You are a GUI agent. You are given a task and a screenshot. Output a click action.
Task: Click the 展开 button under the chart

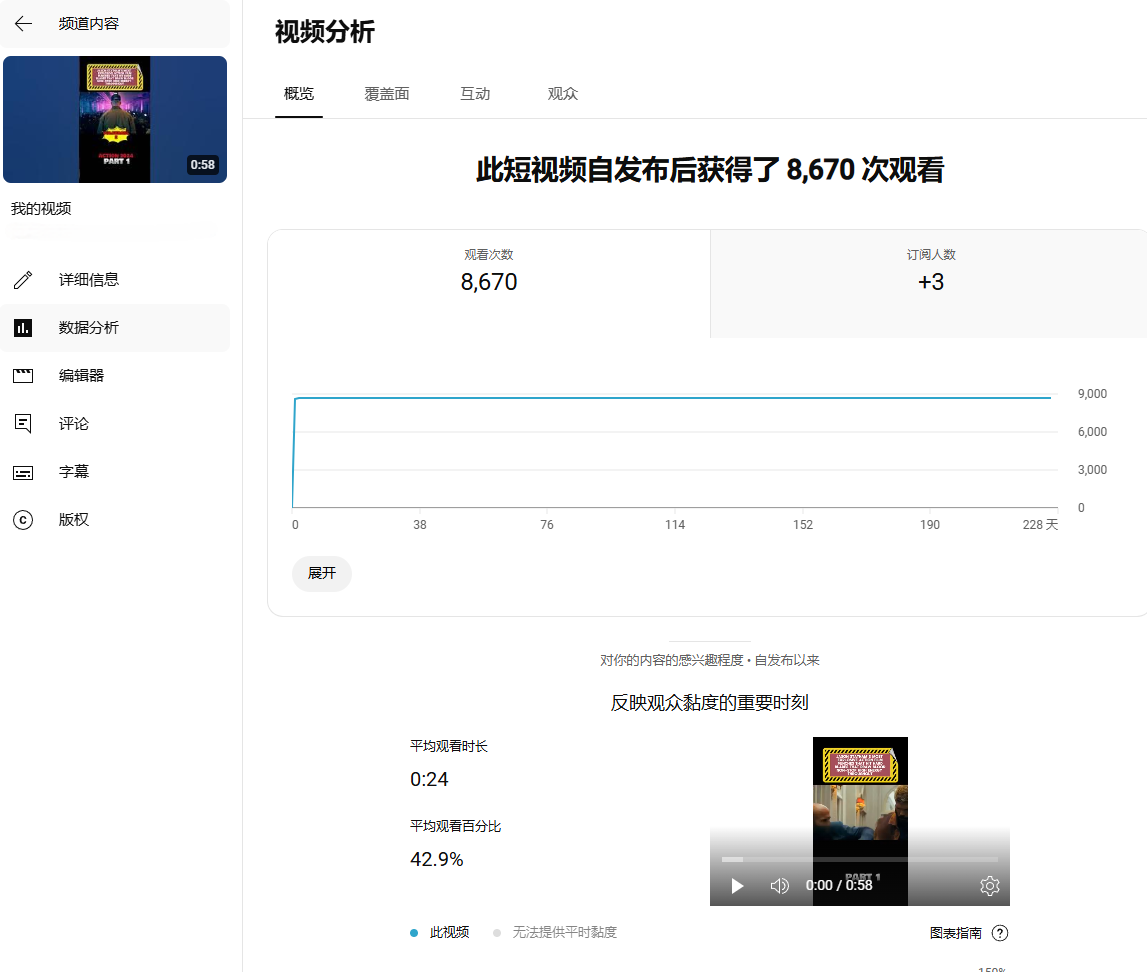point(322,573)
